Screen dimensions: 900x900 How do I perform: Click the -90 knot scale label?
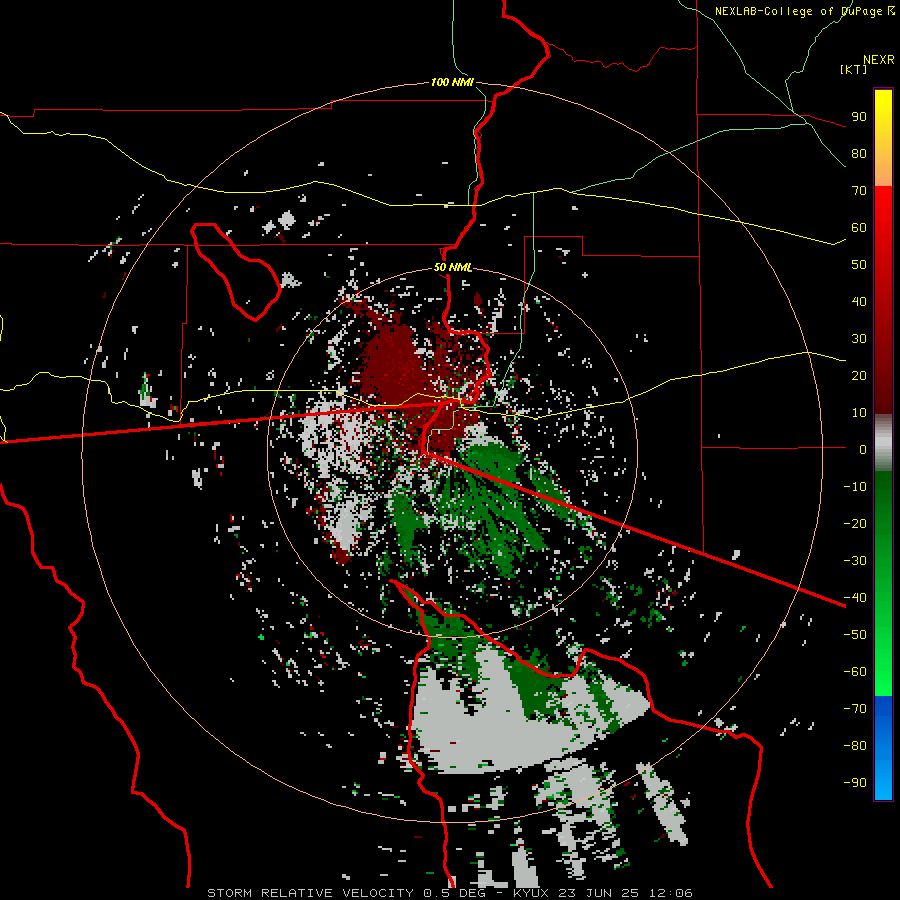(x=855, y=783)
